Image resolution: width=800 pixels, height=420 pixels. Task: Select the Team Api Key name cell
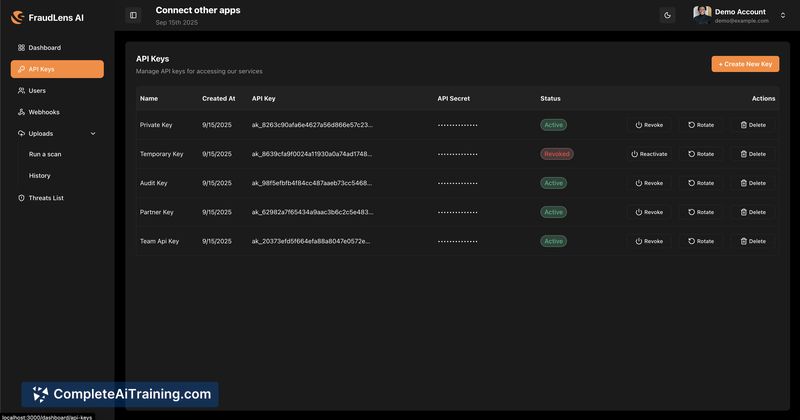(159, 241)
